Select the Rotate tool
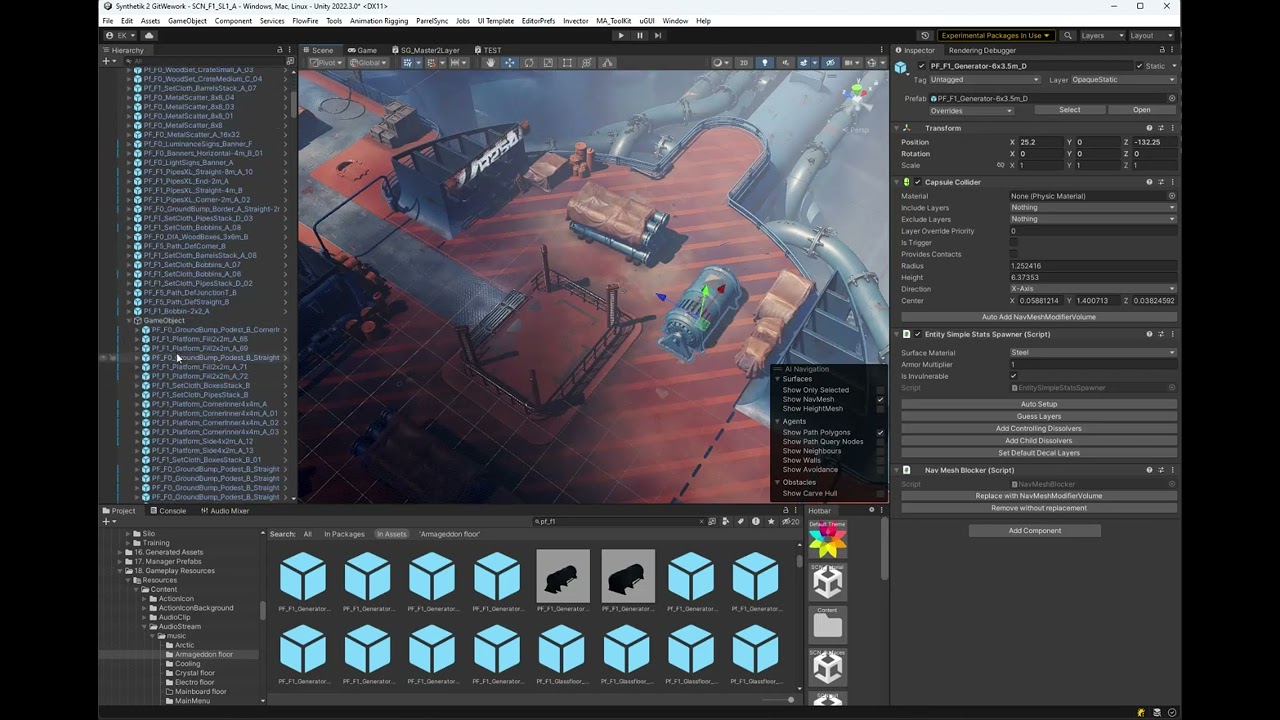Screen dimensions: 1280x720 (529, 63)
